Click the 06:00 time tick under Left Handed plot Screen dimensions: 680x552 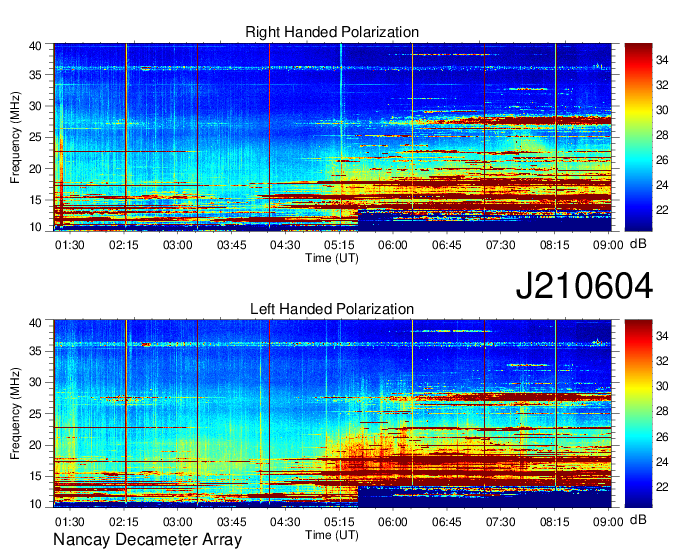click(x=393, y=522)
